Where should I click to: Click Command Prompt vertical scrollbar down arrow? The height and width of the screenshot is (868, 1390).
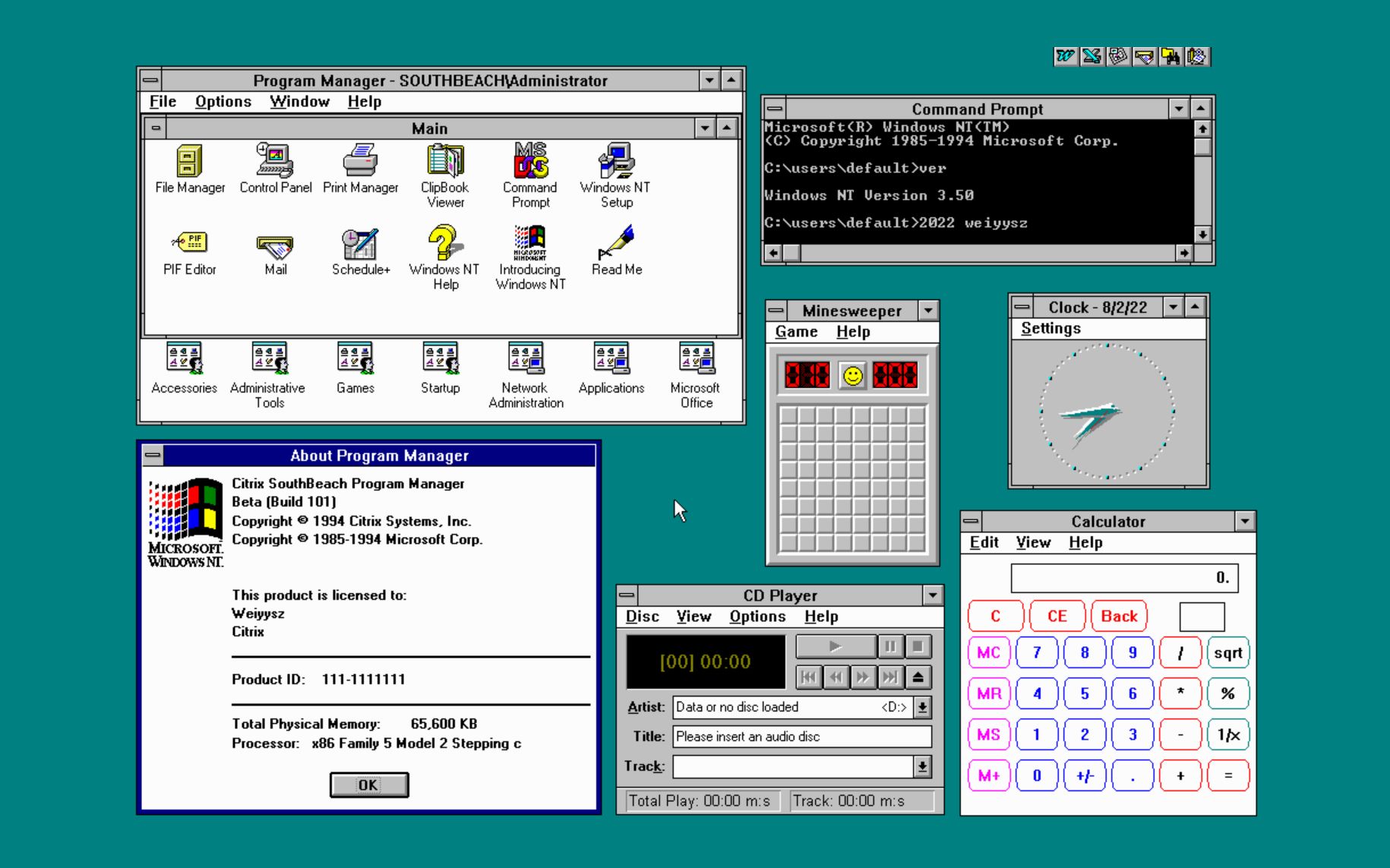[1202, 235]
